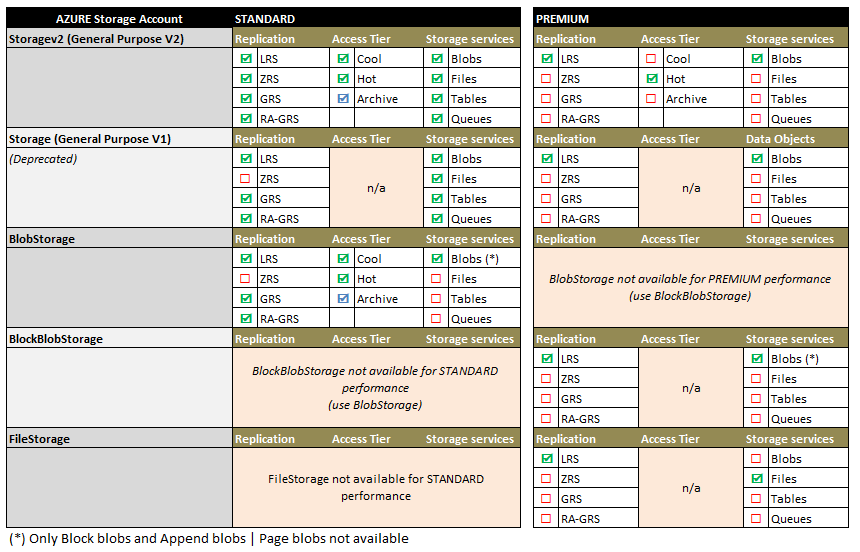The height and width of the screenshot is (552, 860).
Task: Toggle Archive access tier in Standard Storagev2
Action: 344,99
